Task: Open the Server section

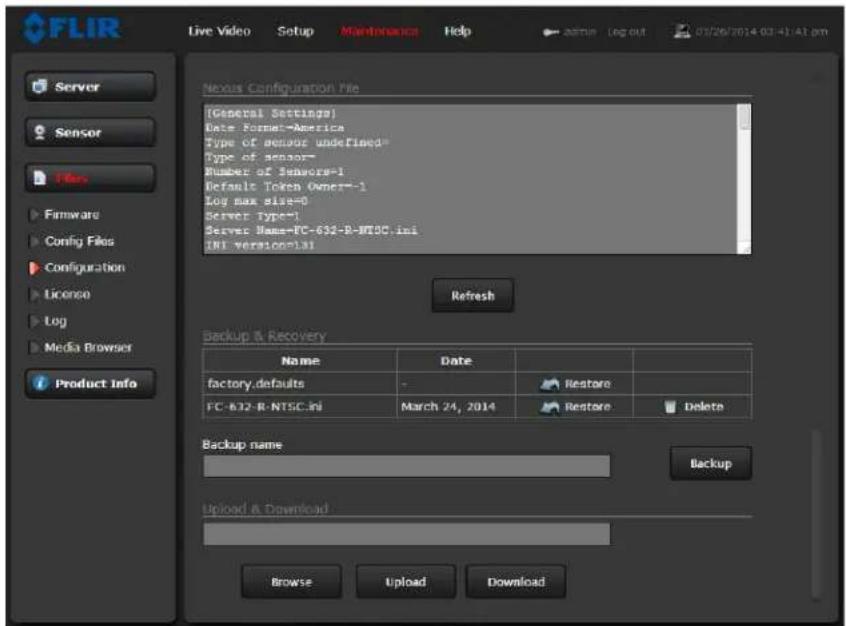Action: 90,86
